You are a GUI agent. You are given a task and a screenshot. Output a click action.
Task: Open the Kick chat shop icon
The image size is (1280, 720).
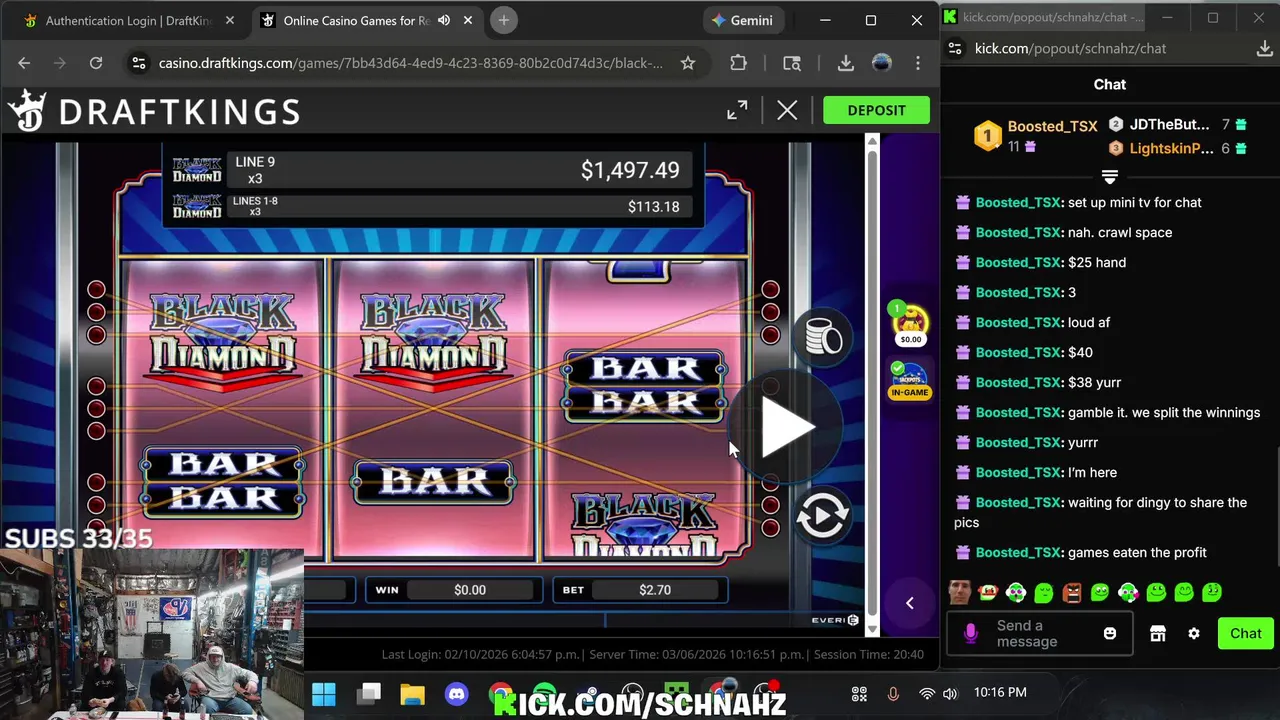(1158, 633)
